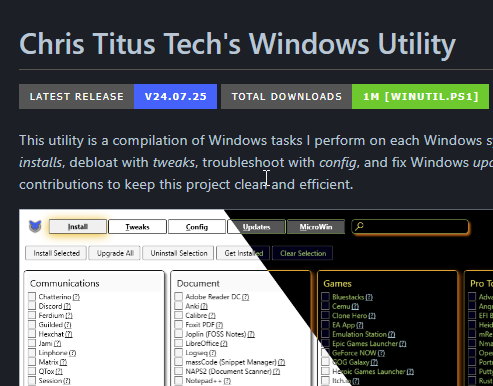Switch to the Install tab
The height and width of the screenshot is (386, 493).
point(78,227)
